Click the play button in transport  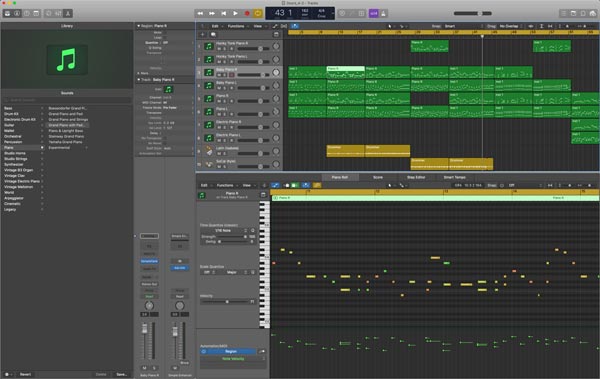(x=235, y=13)
